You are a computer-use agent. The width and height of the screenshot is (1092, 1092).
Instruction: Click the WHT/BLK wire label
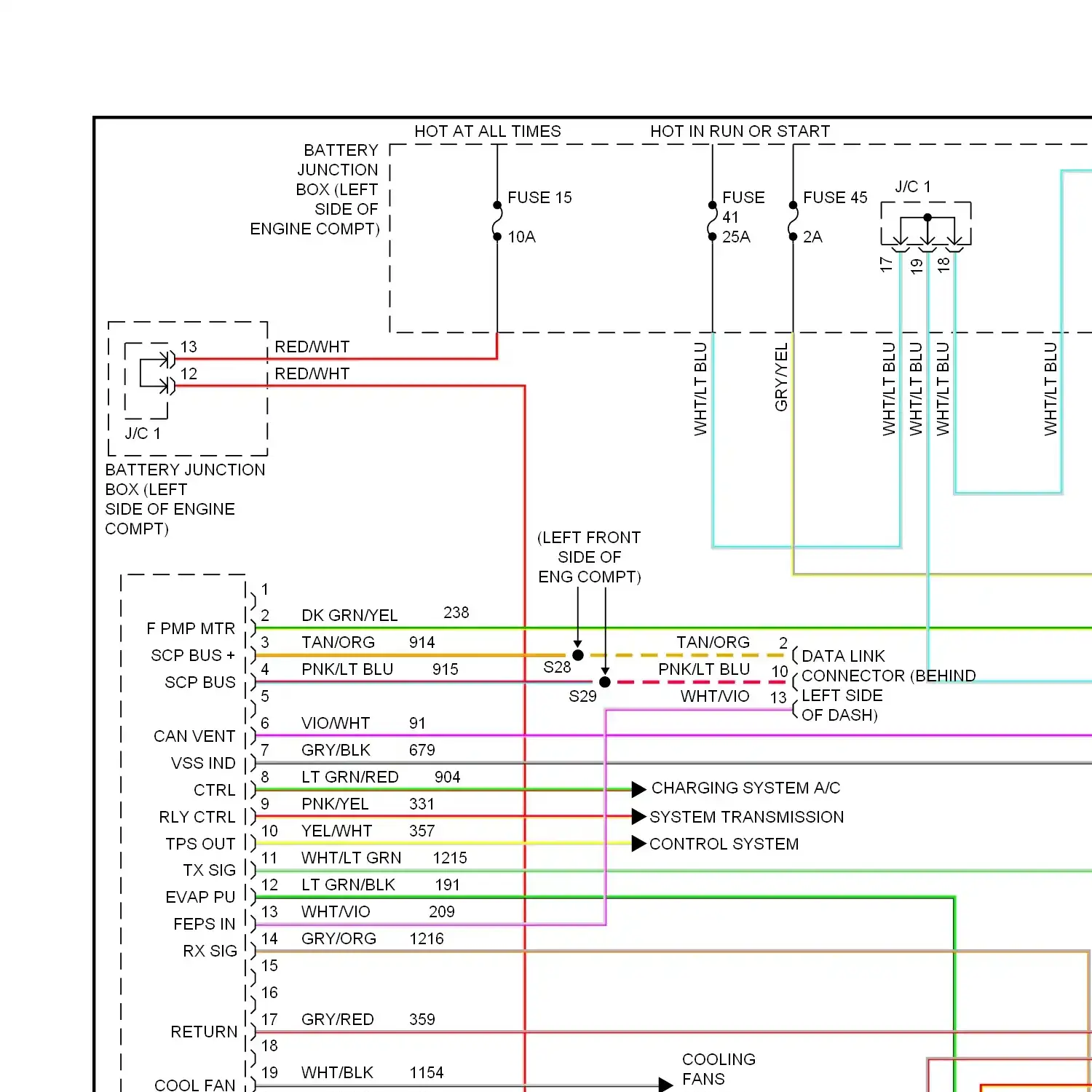[x=337, y=1072]
